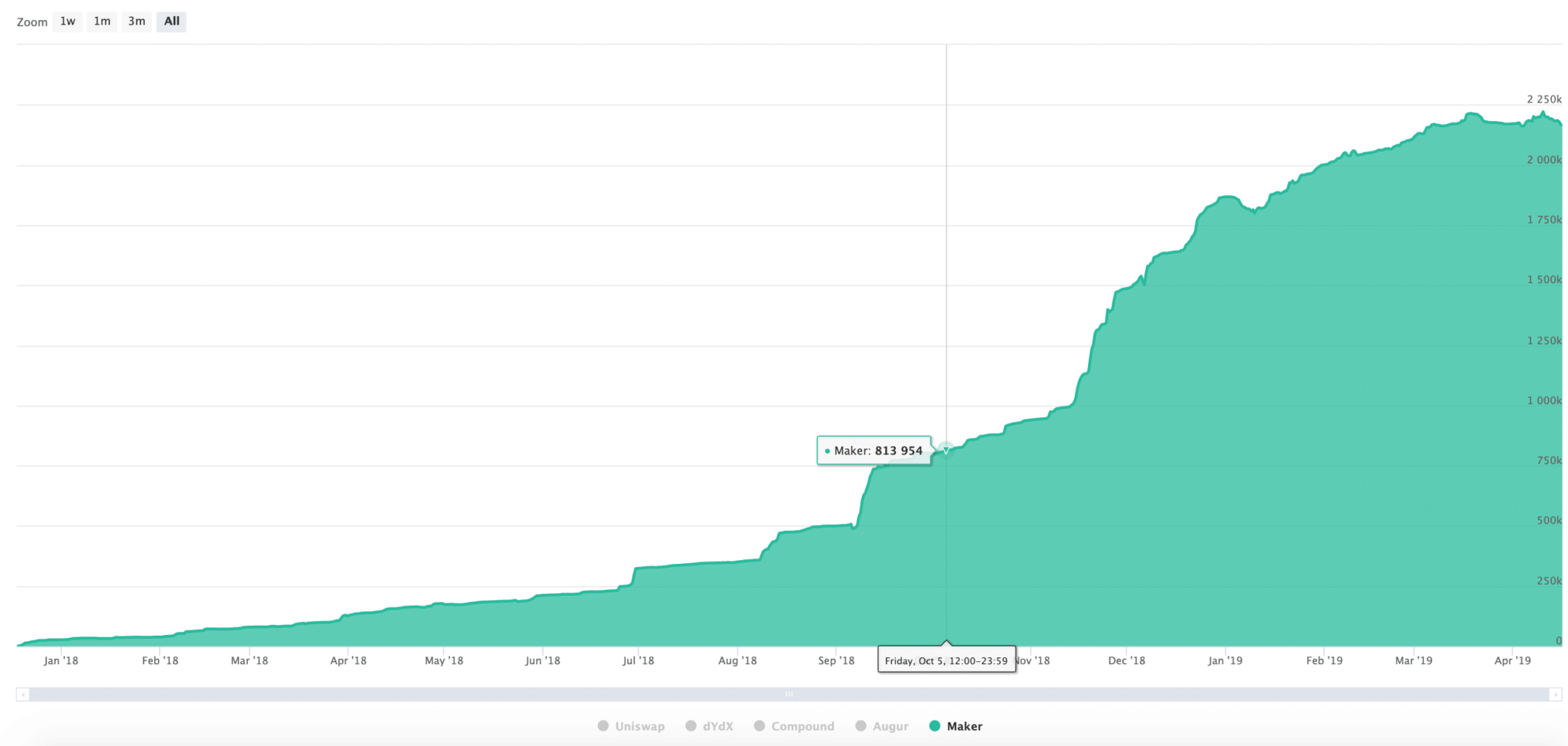Select the 3m zoom range

click(136, 21)
